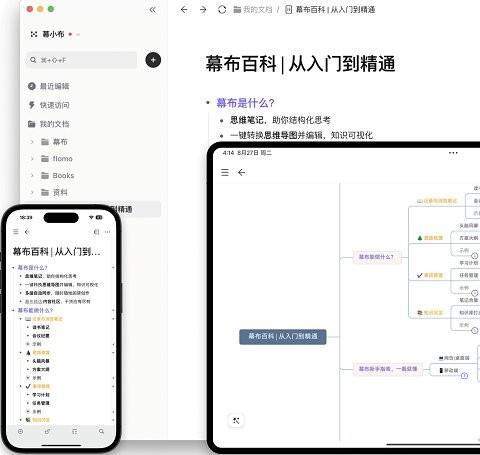
Task: Click the 幕布百科 document title in the breadcrumb
Action: [x=335, y=10]
